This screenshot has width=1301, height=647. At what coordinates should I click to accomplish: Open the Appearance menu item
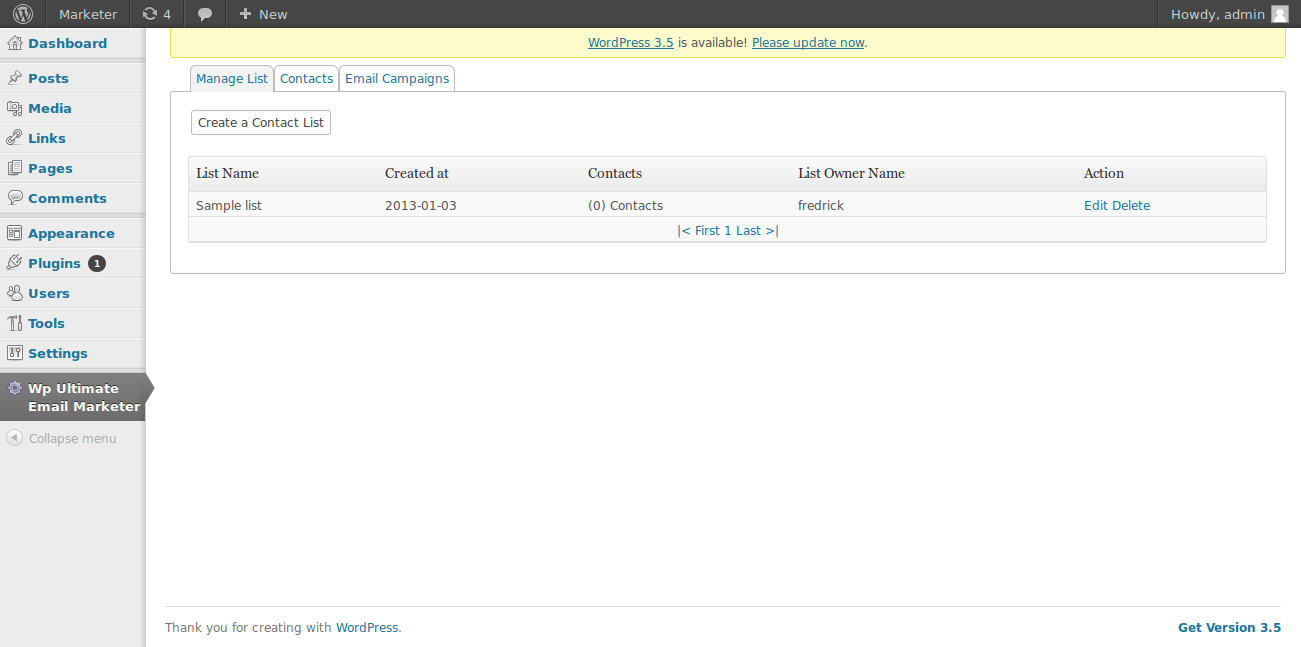point(71,233)
